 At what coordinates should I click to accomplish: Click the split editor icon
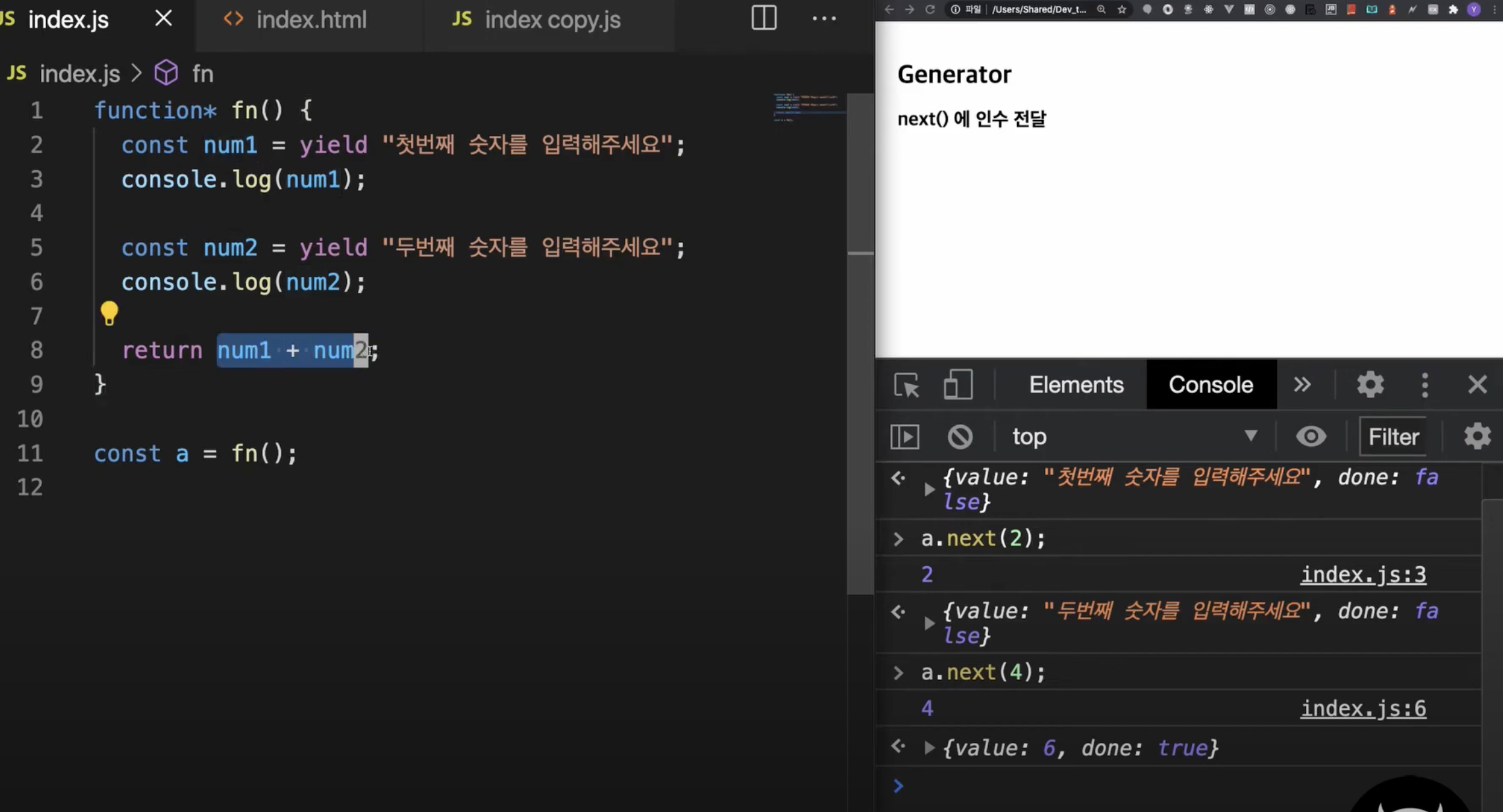pos(763,18)
